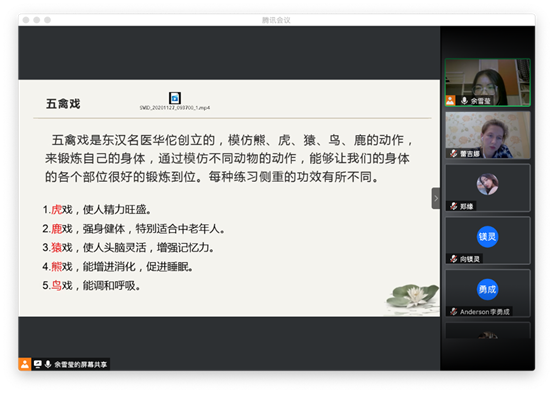The height and width of the screenshot is (394, 554).
Task: Click the 余雪莹的屏幕共享 label at bottom left
Action: point(81,364)
